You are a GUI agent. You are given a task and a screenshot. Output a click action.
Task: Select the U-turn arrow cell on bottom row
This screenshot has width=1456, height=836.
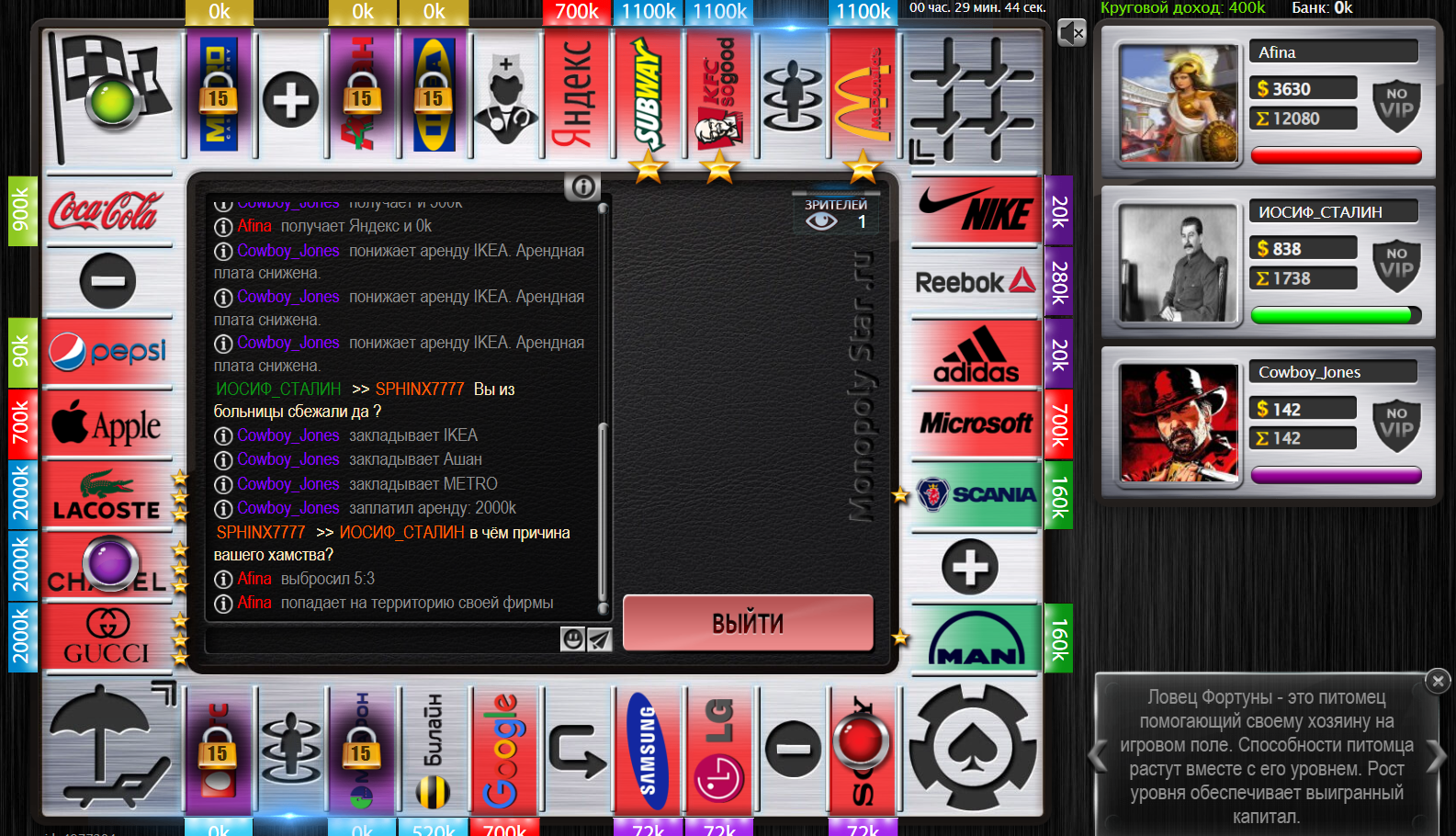(x=577, y=751)
